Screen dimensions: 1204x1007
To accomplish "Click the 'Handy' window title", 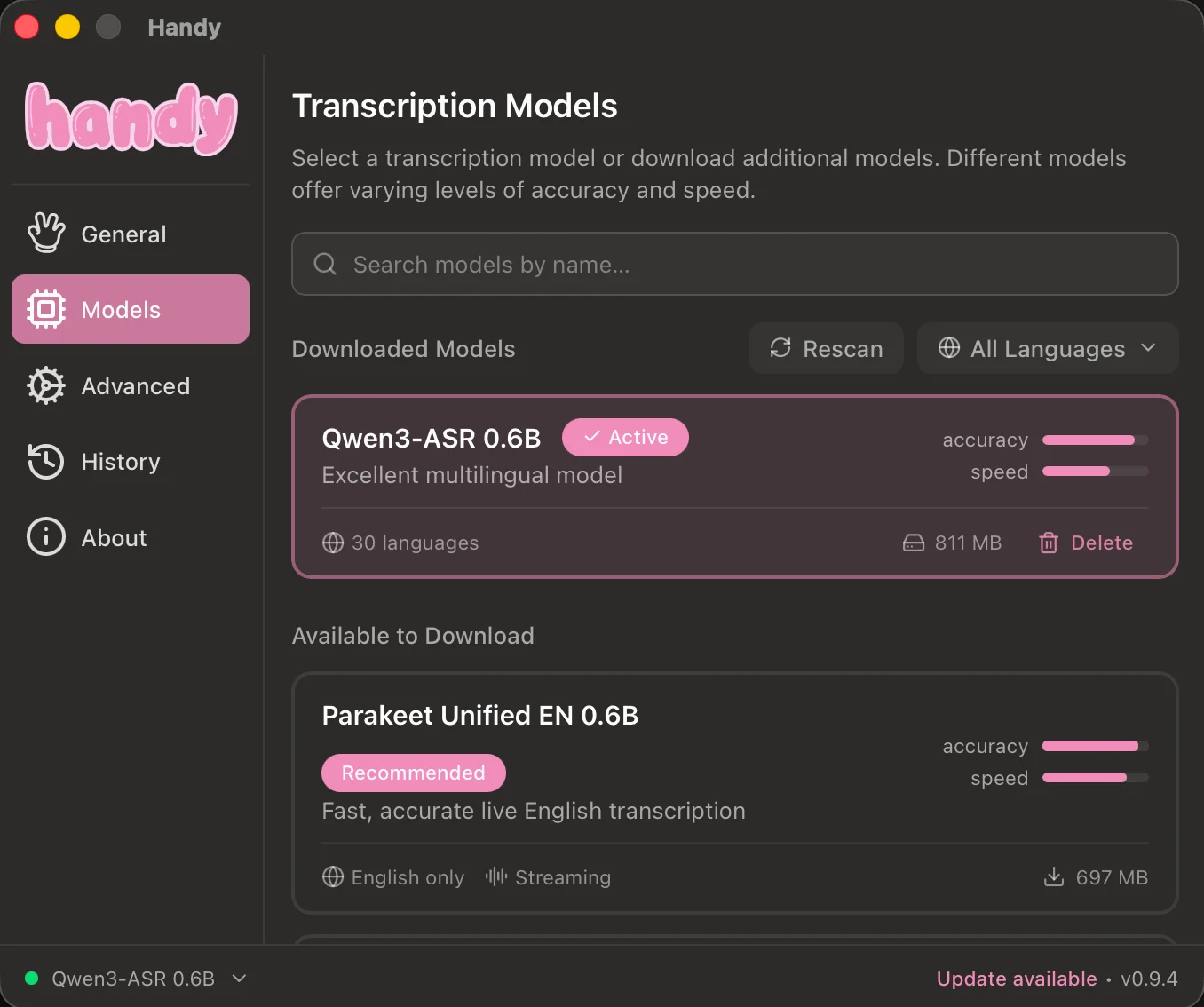I will pos(185,28).
